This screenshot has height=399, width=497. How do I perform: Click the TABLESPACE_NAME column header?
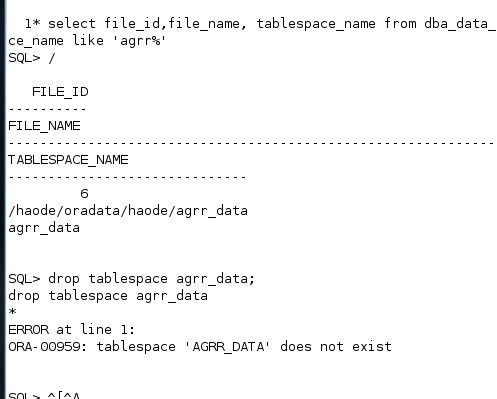68,160
